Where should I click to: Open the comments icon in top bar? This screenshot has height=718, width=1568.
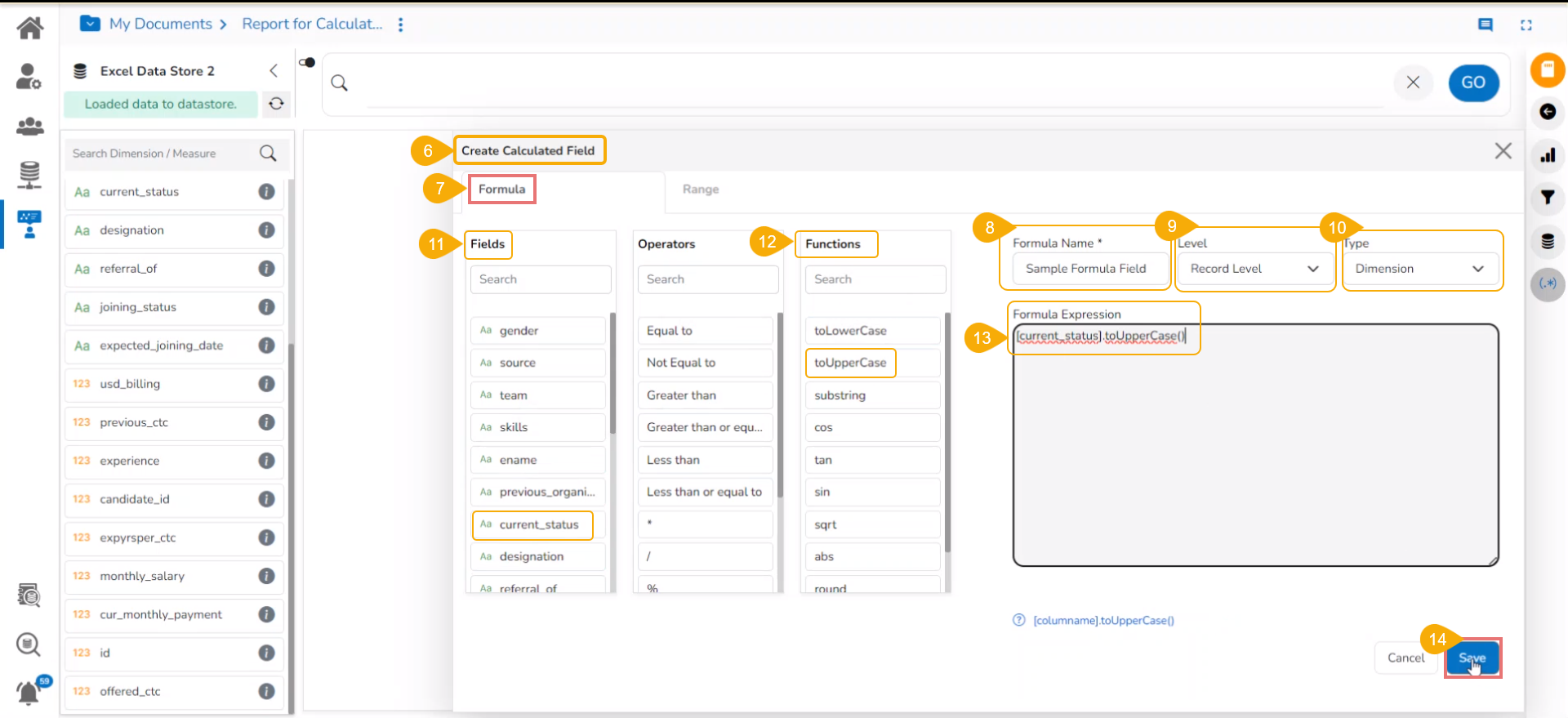[x=1485, y=25]
